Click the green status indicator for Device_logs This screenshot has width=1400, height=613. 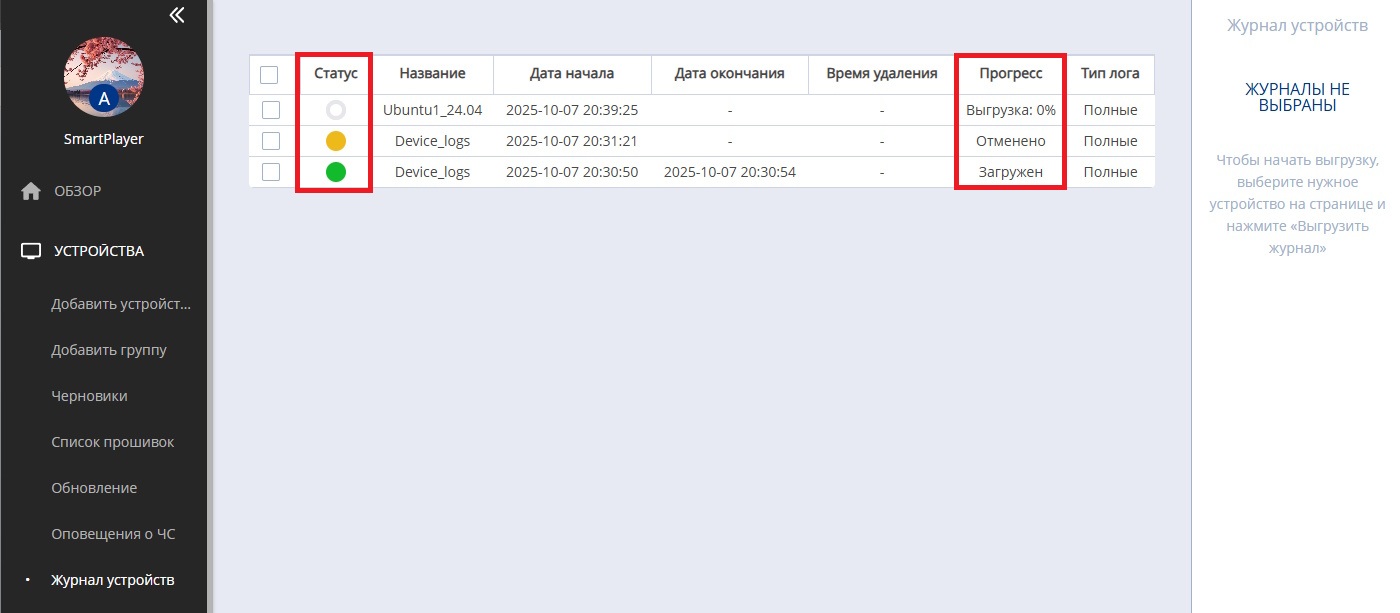coord(336,172)
